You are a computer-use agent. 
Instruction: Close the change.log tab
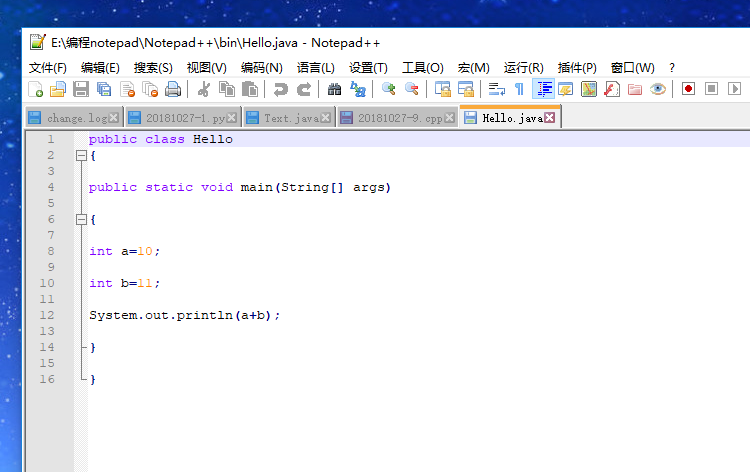113,118
